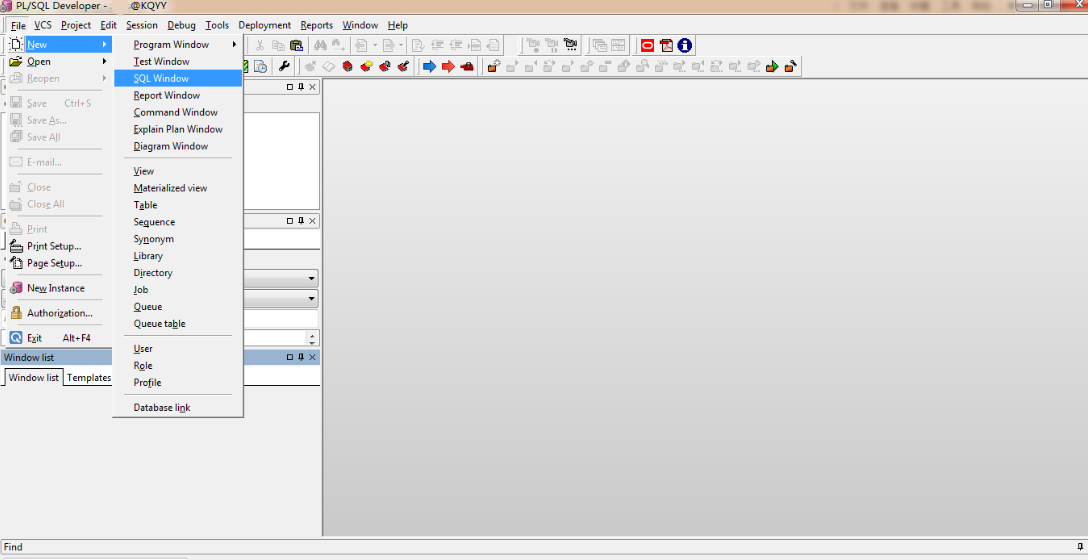The image size is (1088, 560).
Task: Click the red right arrow icon
Action: click(x=448, y=67)
